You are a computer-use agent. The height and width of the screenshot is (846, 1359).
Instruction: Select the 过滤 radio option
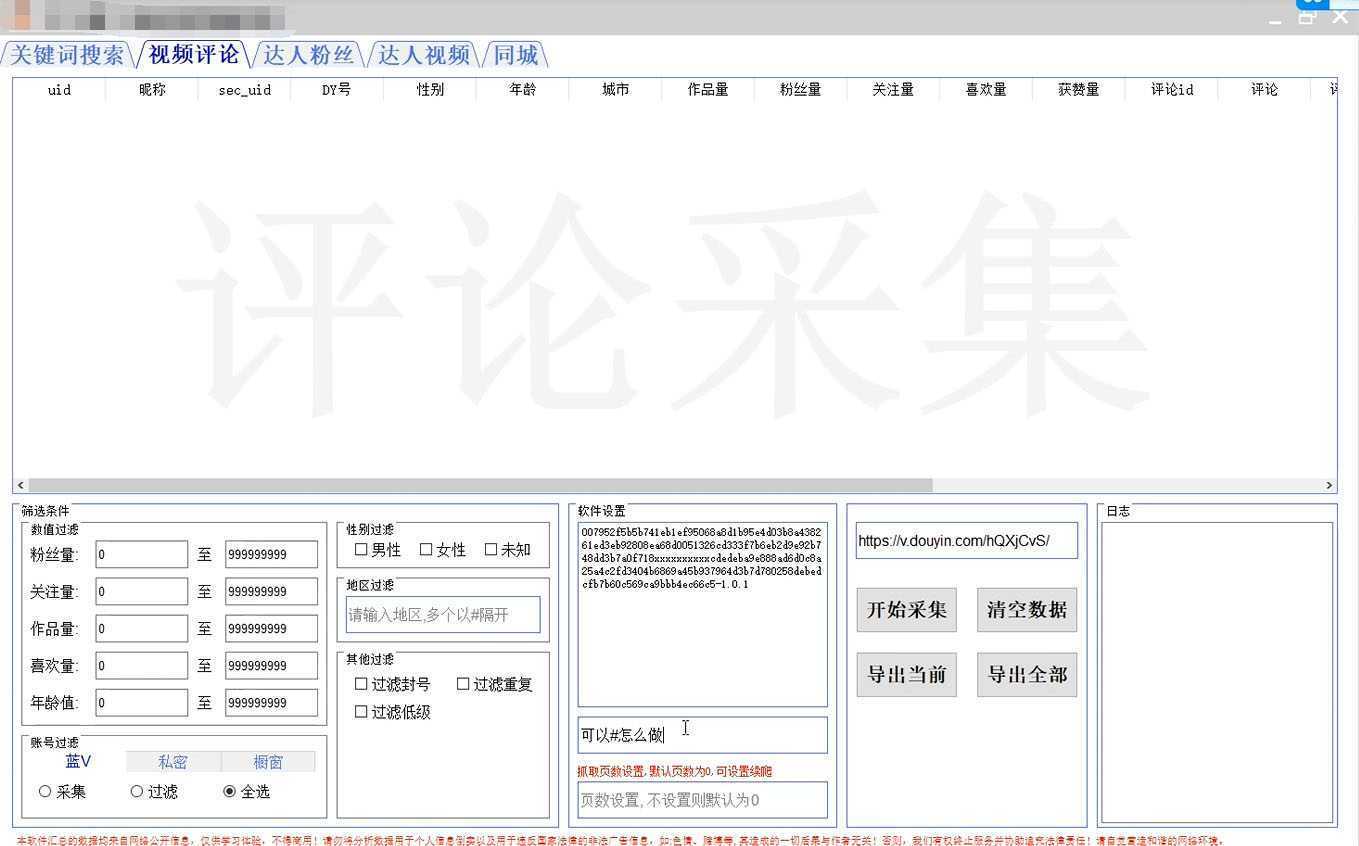click(x=136, y=791)
